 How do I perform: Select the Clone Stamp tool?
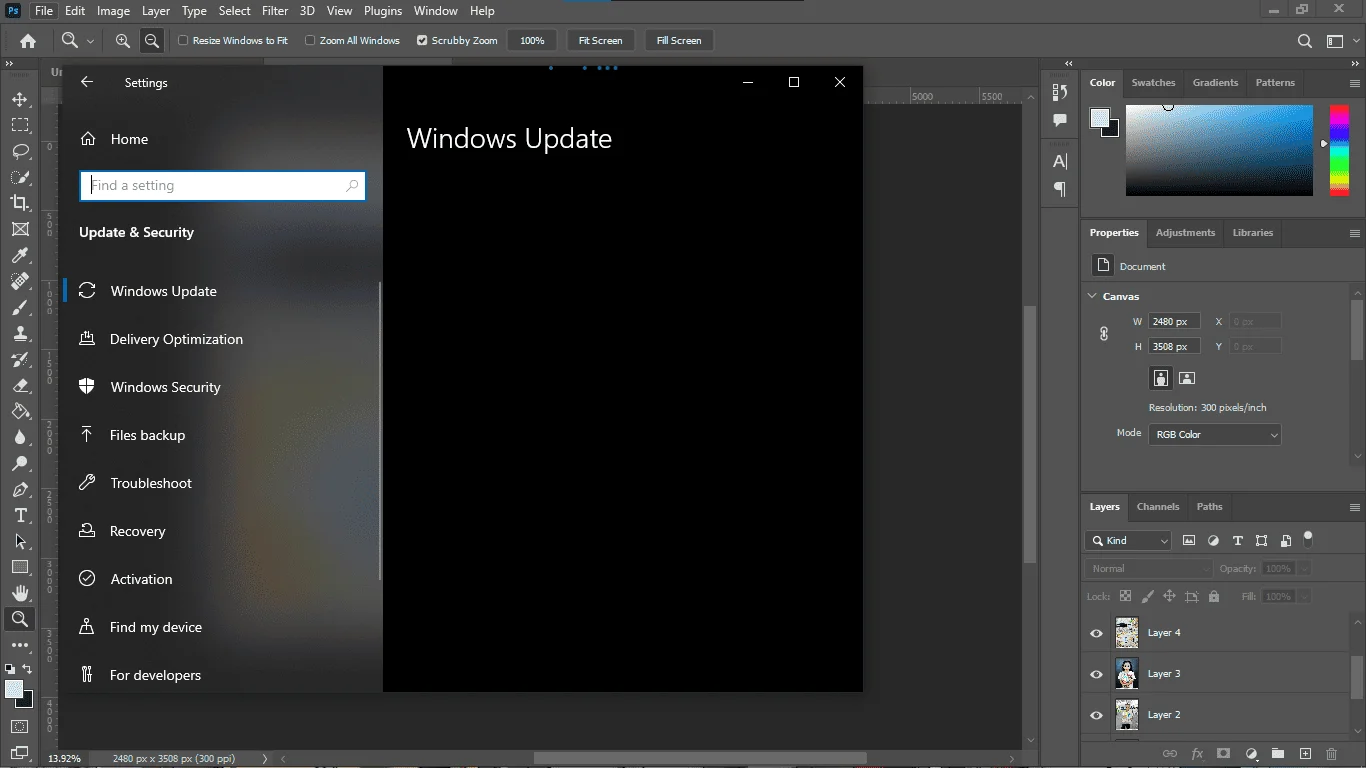click(19, 333)
